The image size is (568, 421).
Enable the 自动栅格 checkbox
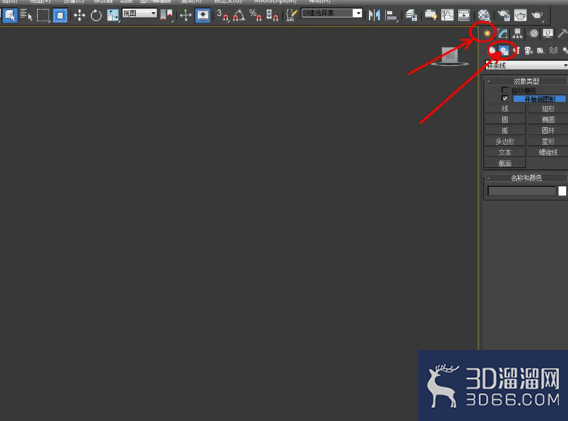tap(504, 89)
